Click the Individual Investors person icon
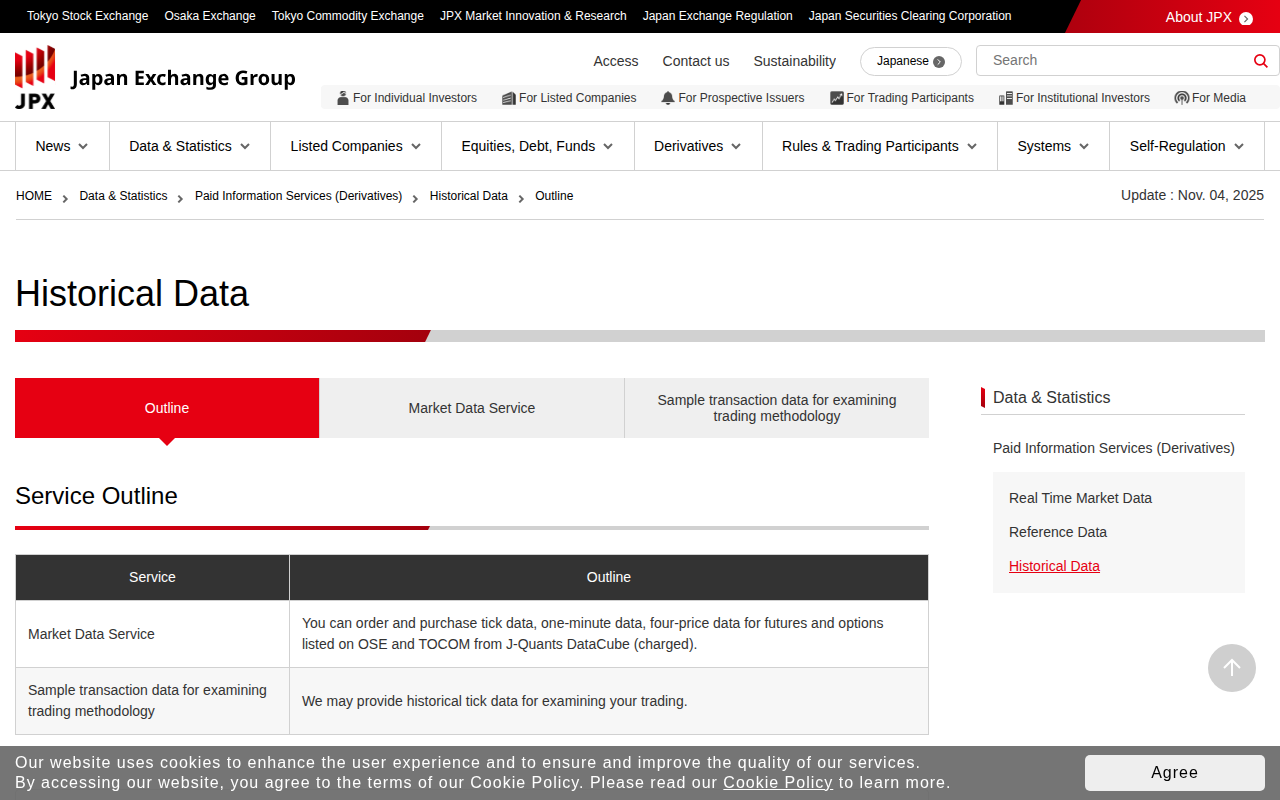This screenshot has height=800, width=1280. coord(343,98)
